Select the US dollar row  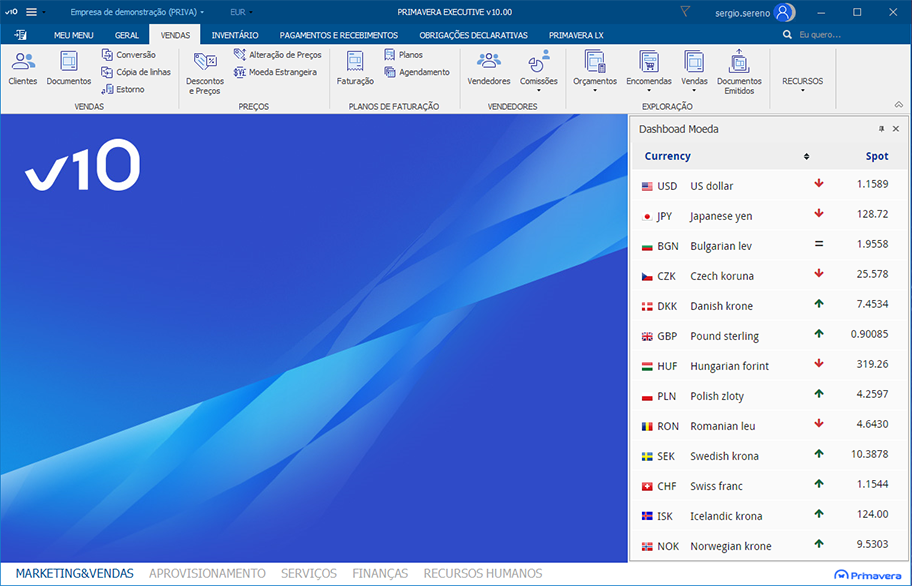[769, 185]
